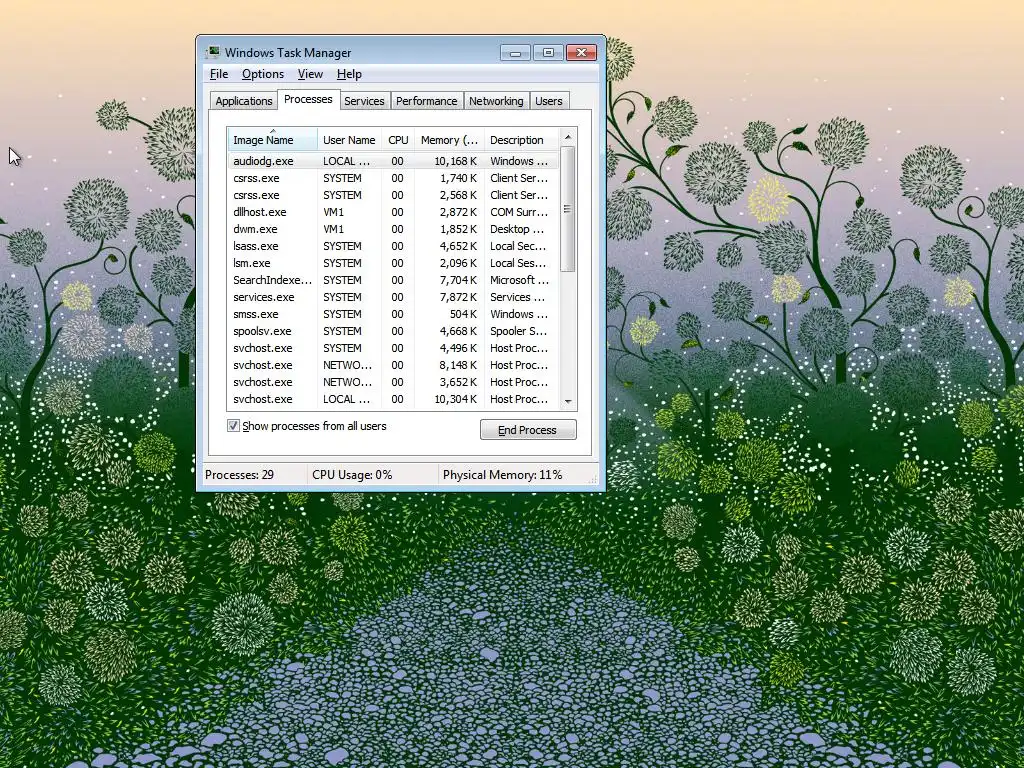The image size is (1024, 768).
Task: Click the 10,168 K memory value
Action: [455, 161]
